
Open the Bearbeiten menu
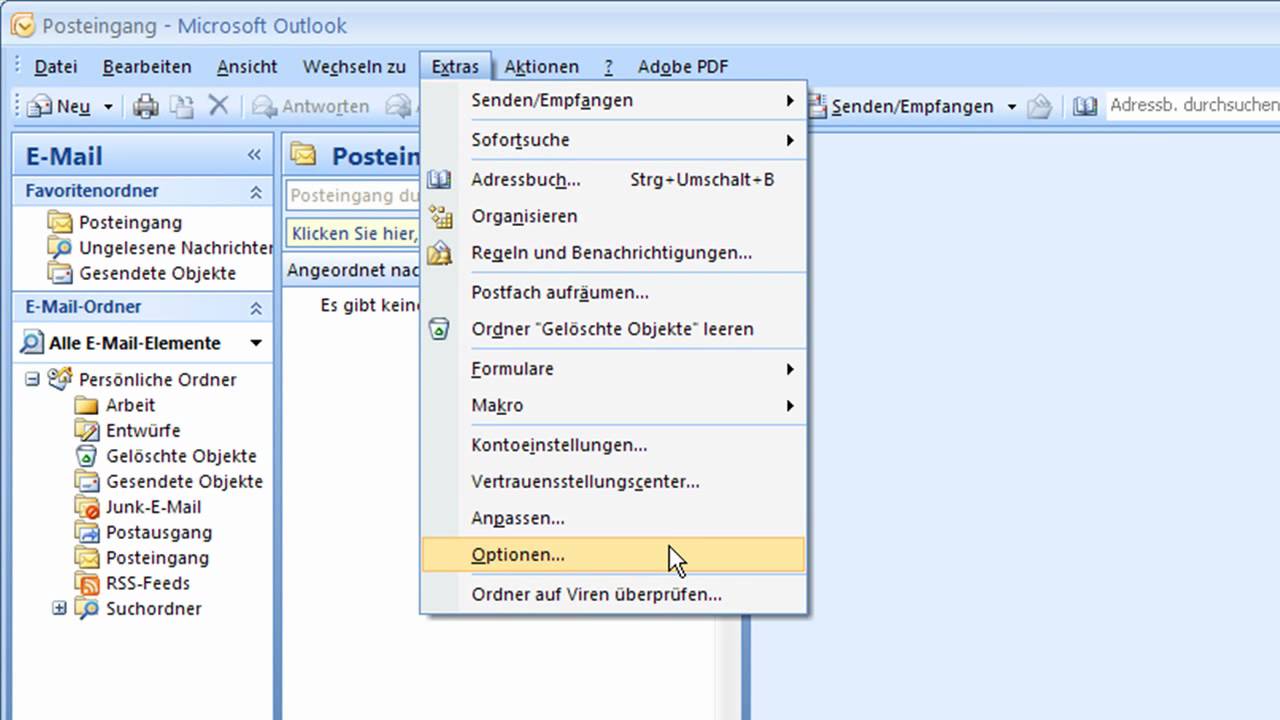coord(147,67)
